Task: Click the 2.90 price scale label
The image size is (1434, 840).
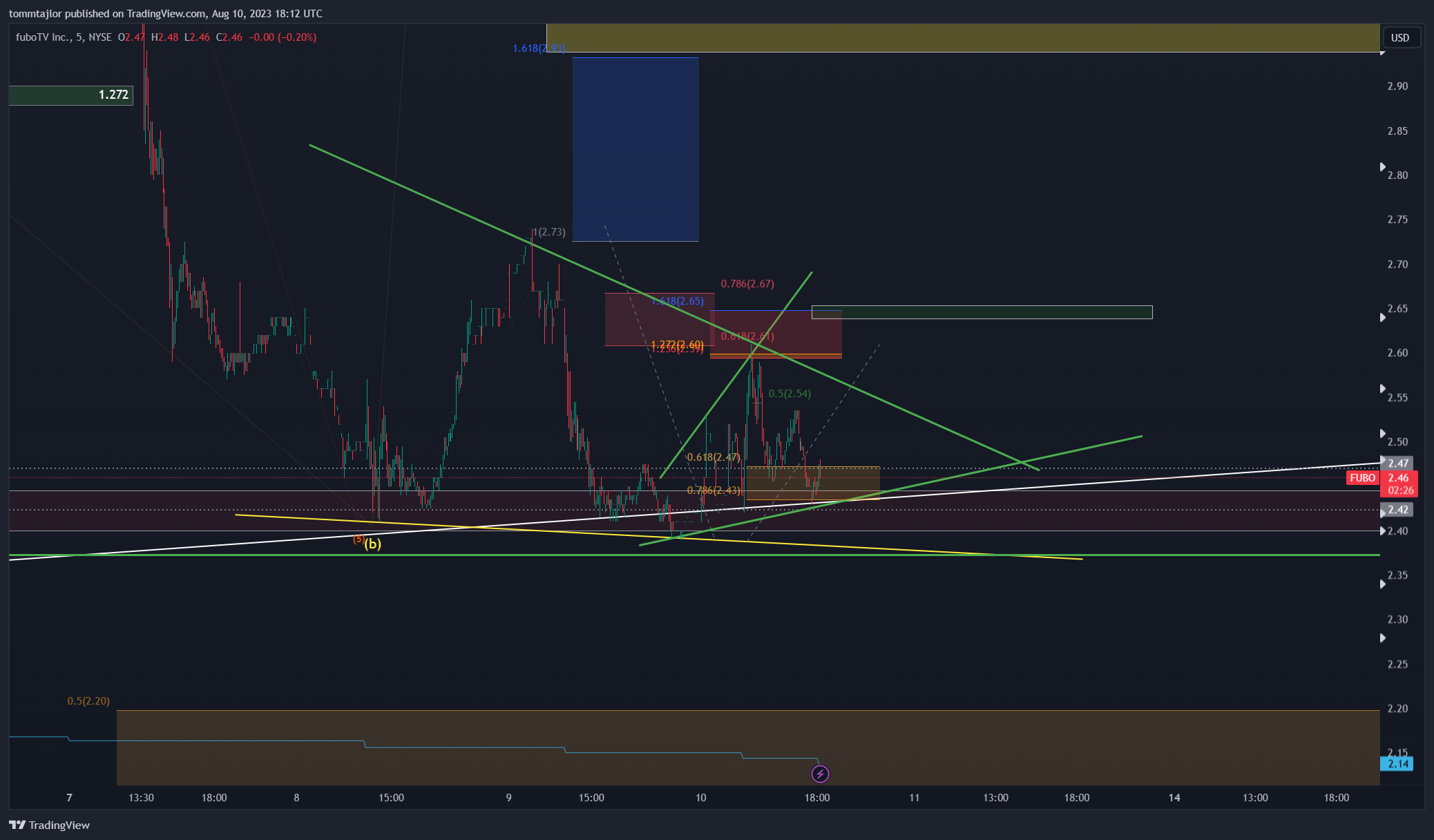Action: coord(1397,86)
